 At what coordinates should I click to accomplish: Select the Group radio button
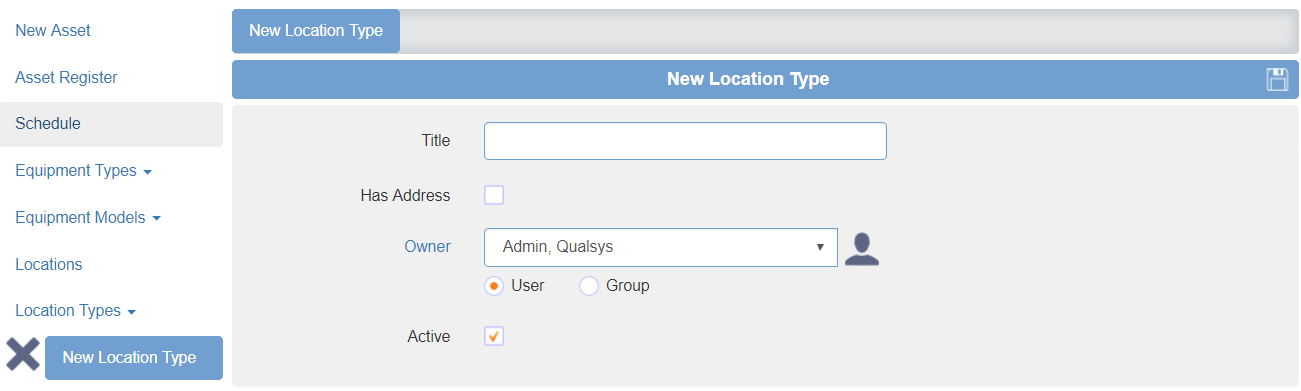[589, 286]
